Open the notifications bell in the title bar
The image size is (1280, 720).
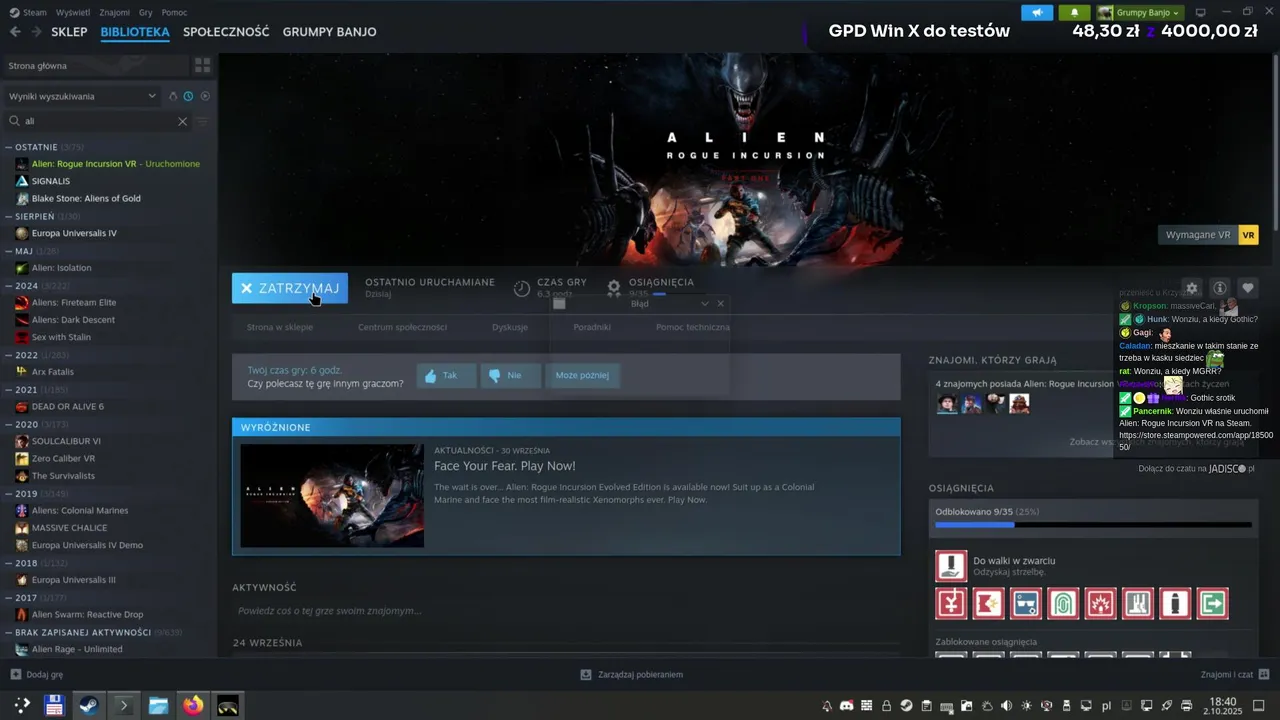pyautogui.click(x=1075, y=12)
